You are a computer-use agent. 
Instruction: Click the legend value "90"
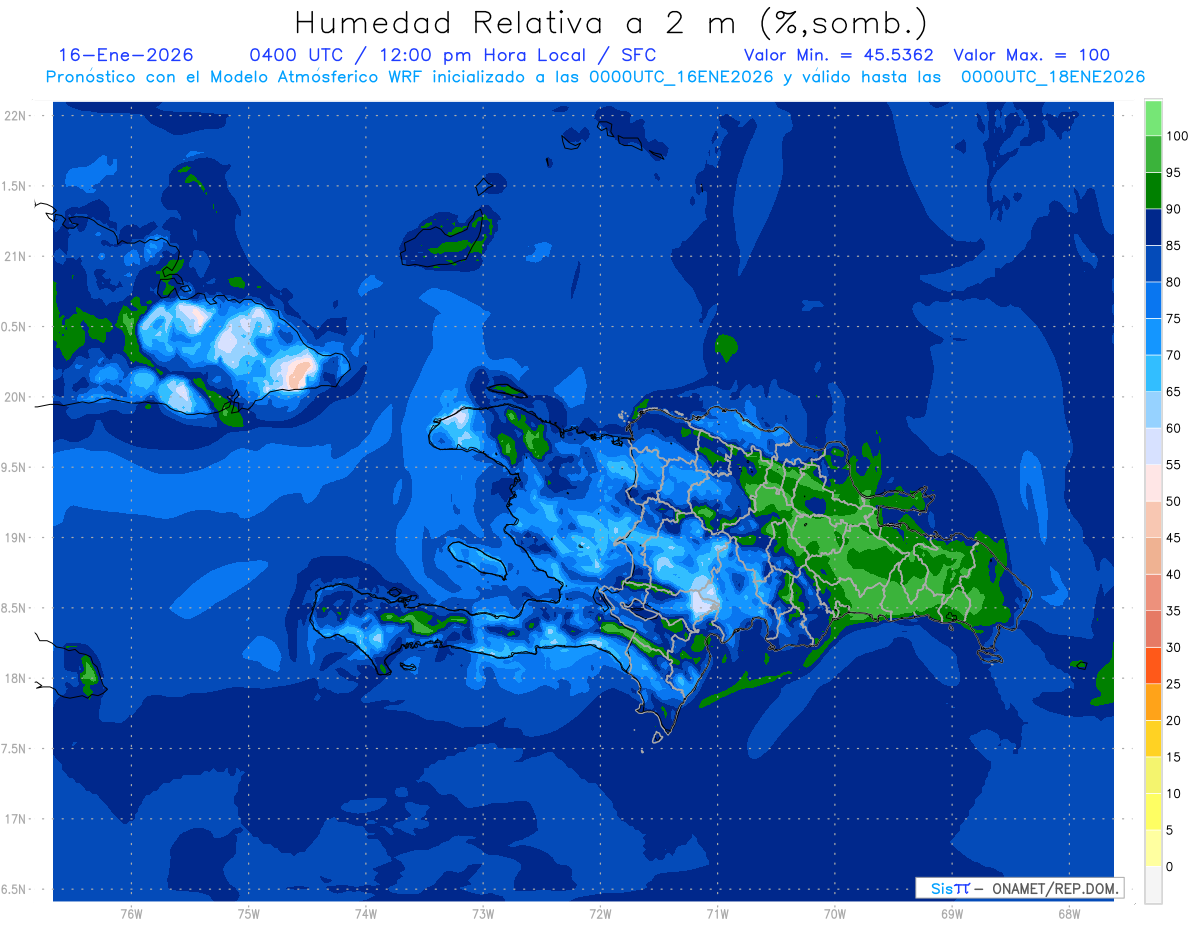click(1173, 209)
